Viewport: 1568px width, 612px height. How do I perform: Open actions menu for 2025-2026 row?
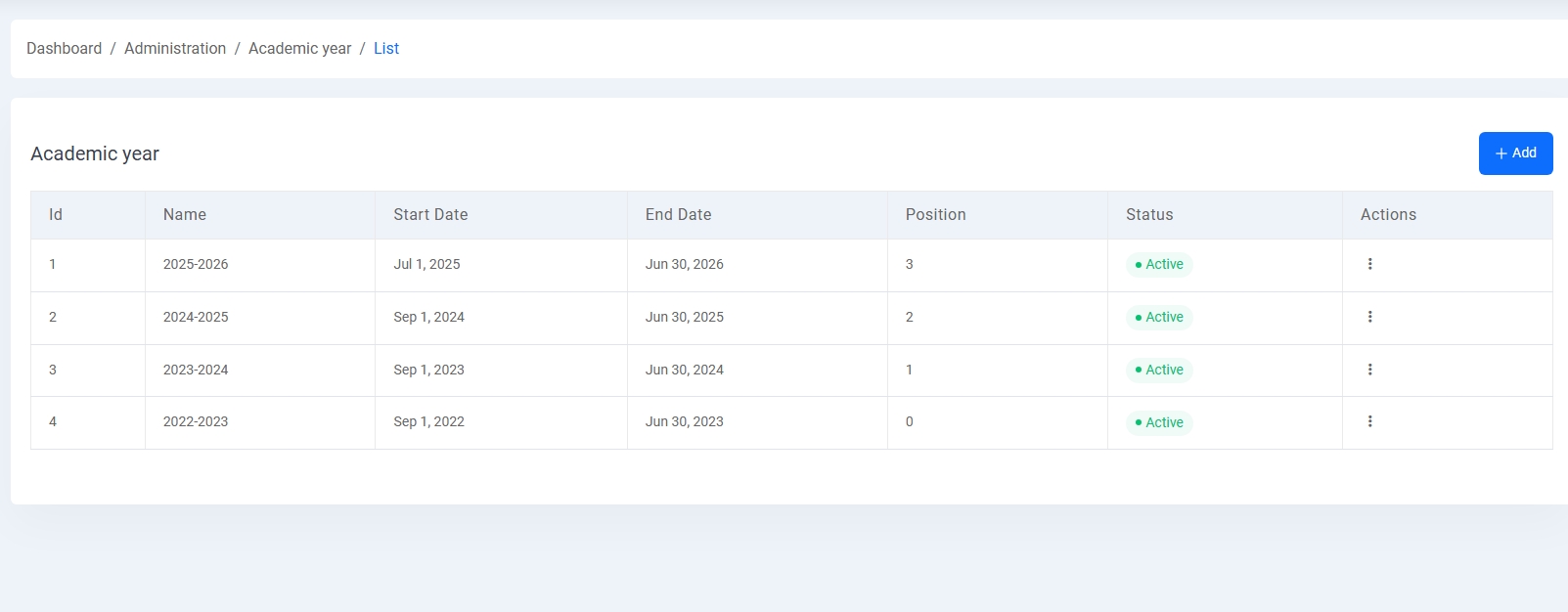(x=1369, y=264)
